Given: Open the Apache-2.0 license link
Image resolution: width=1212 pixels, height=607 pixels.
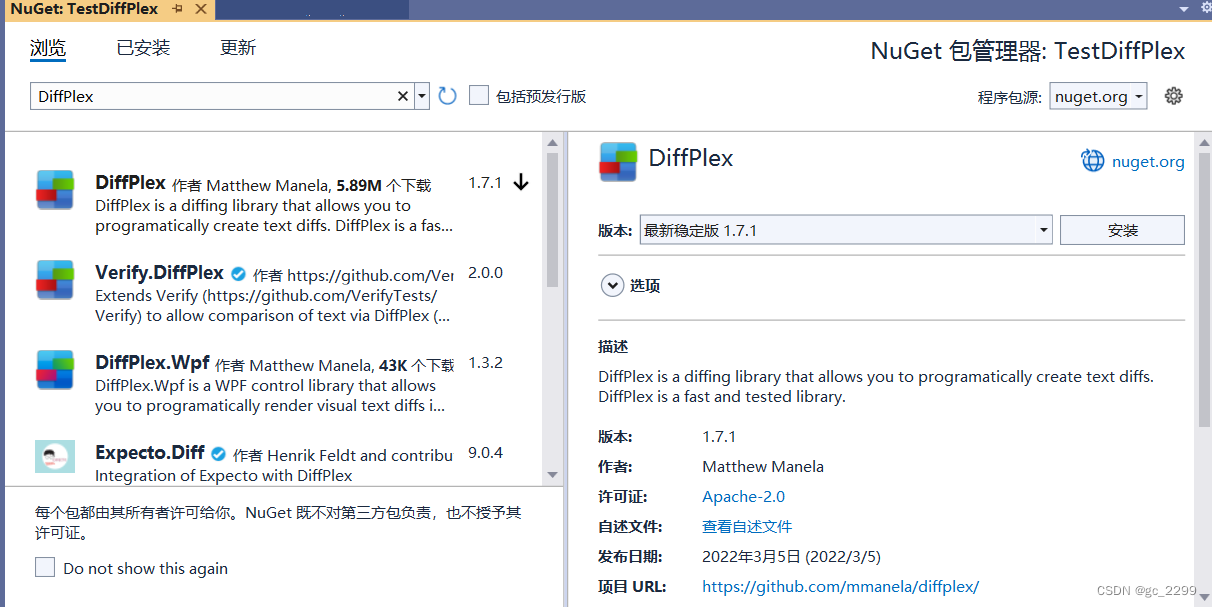Looking at the screenshot, I should pos(743,497).
